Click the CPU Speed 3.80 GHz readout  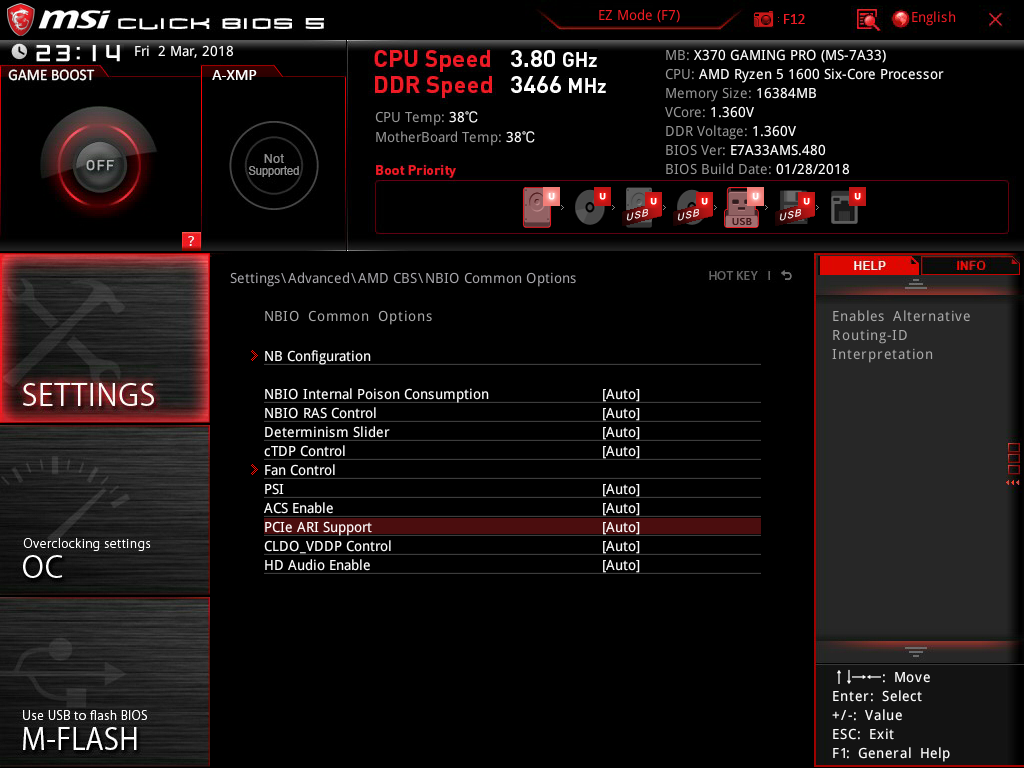[485, 59]
